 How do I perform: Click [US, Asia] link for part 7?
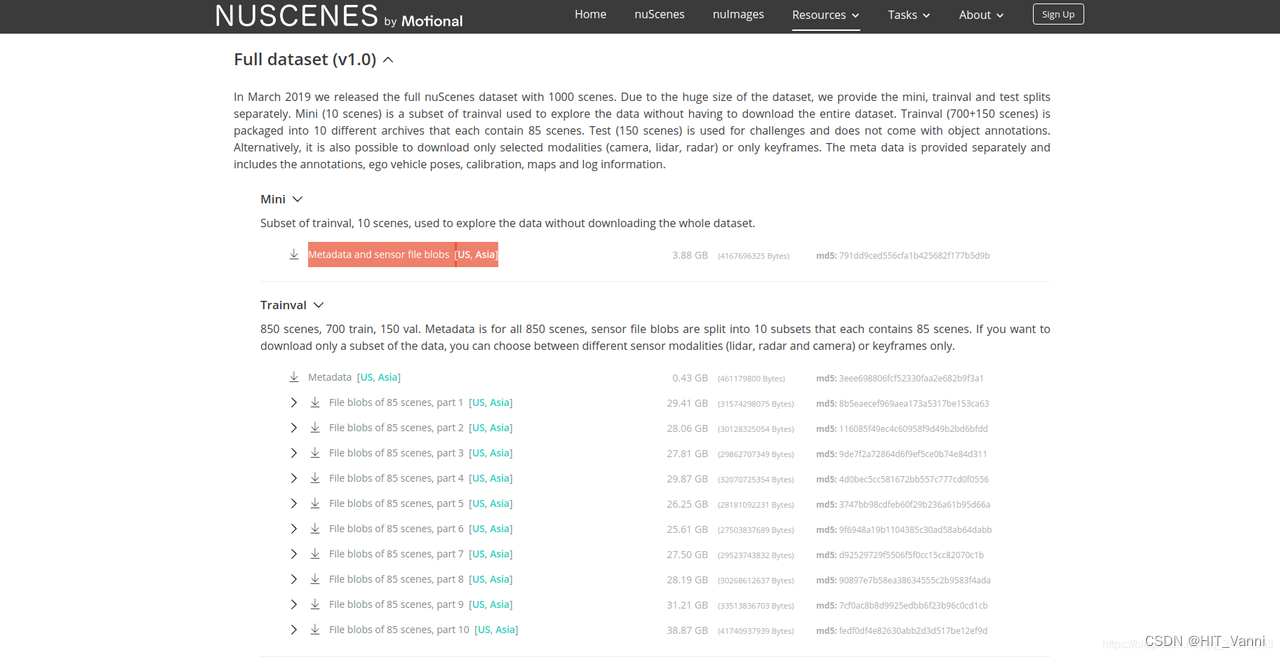[490, 554]
